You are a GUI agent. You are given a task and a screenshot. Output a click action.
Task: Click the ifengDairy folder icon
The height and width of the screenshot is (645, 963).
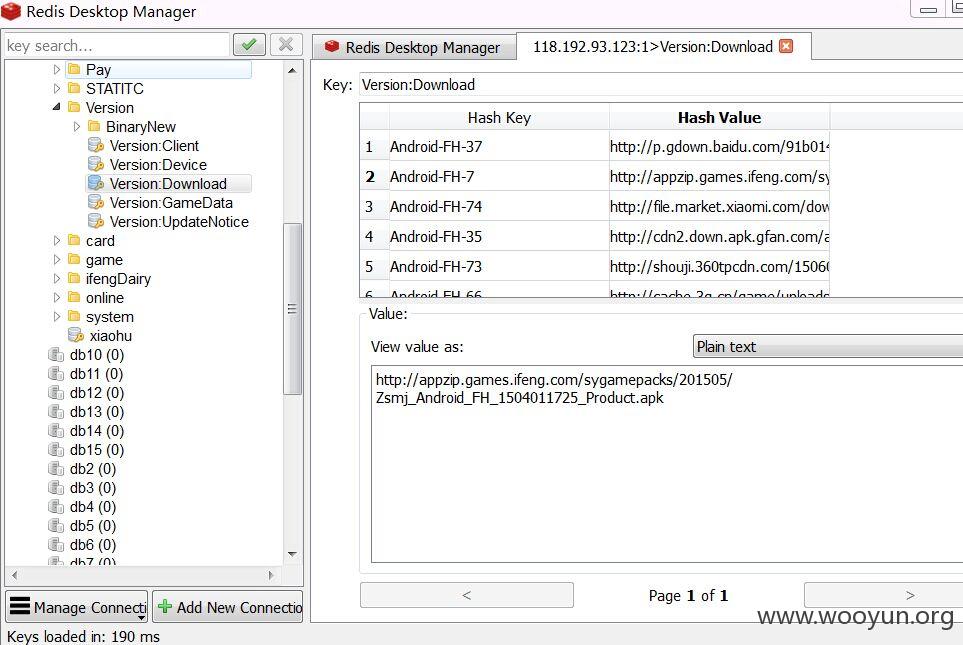tap(74, 278)
